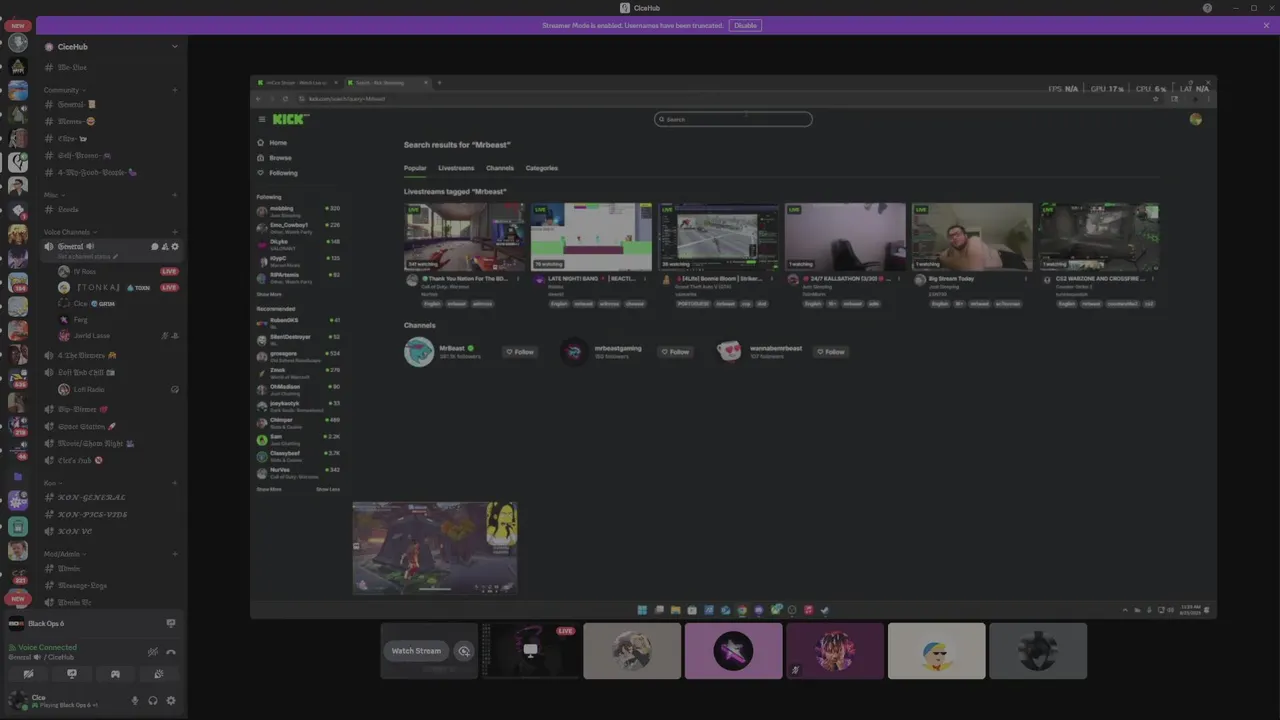1280x720 pixels.
Task: Follow the mrbeastgaming channel on Kick
Action: point(675,352)
